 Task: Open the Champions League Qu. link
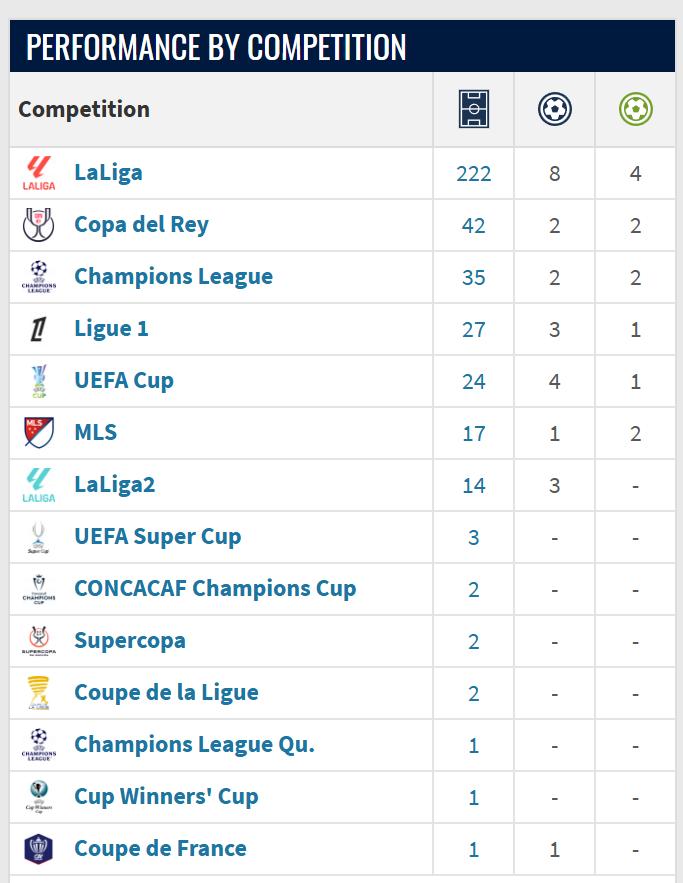[194, 745]
